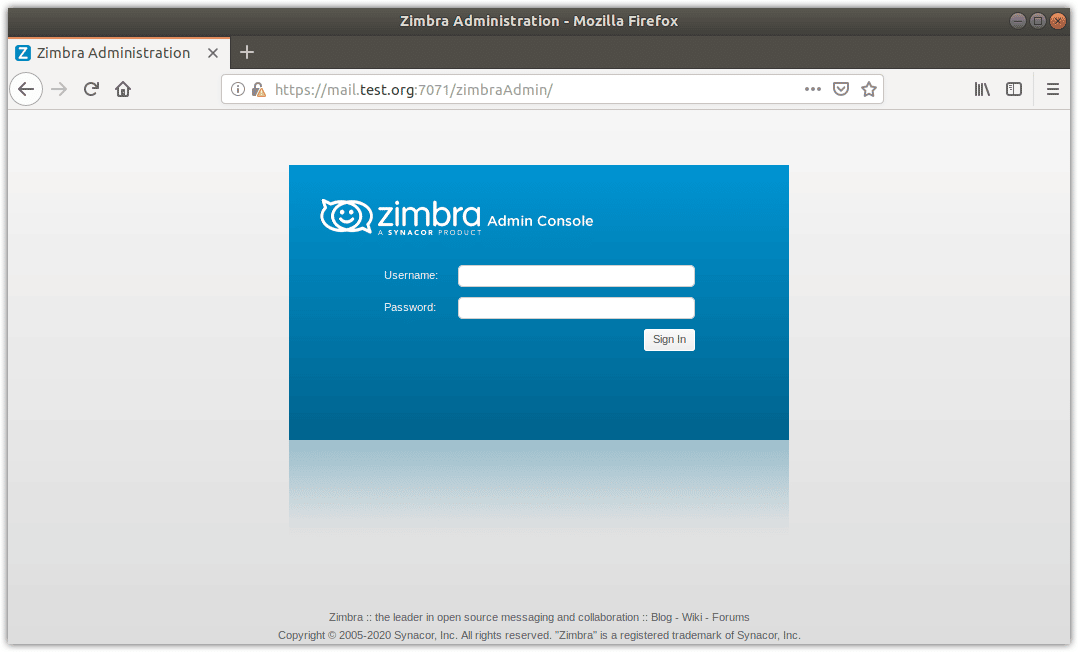Minimize the Firefox window

tap(1018, 21)
